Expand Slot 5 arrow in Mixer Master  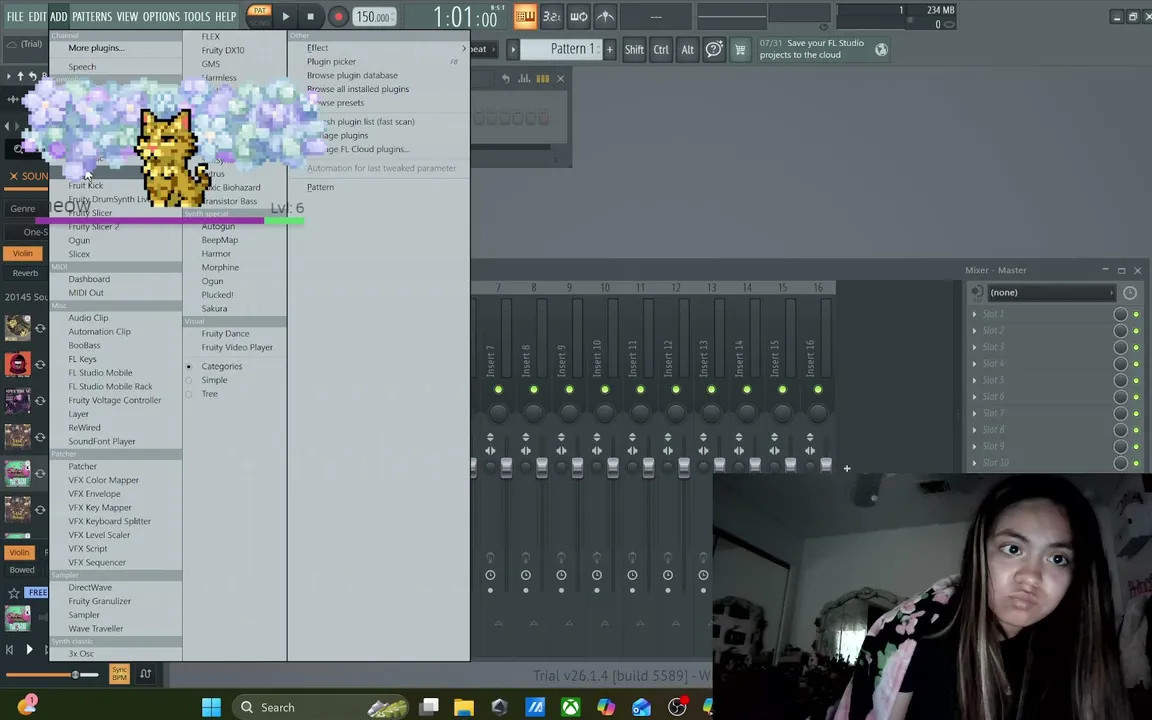click(x=975, y=380)
